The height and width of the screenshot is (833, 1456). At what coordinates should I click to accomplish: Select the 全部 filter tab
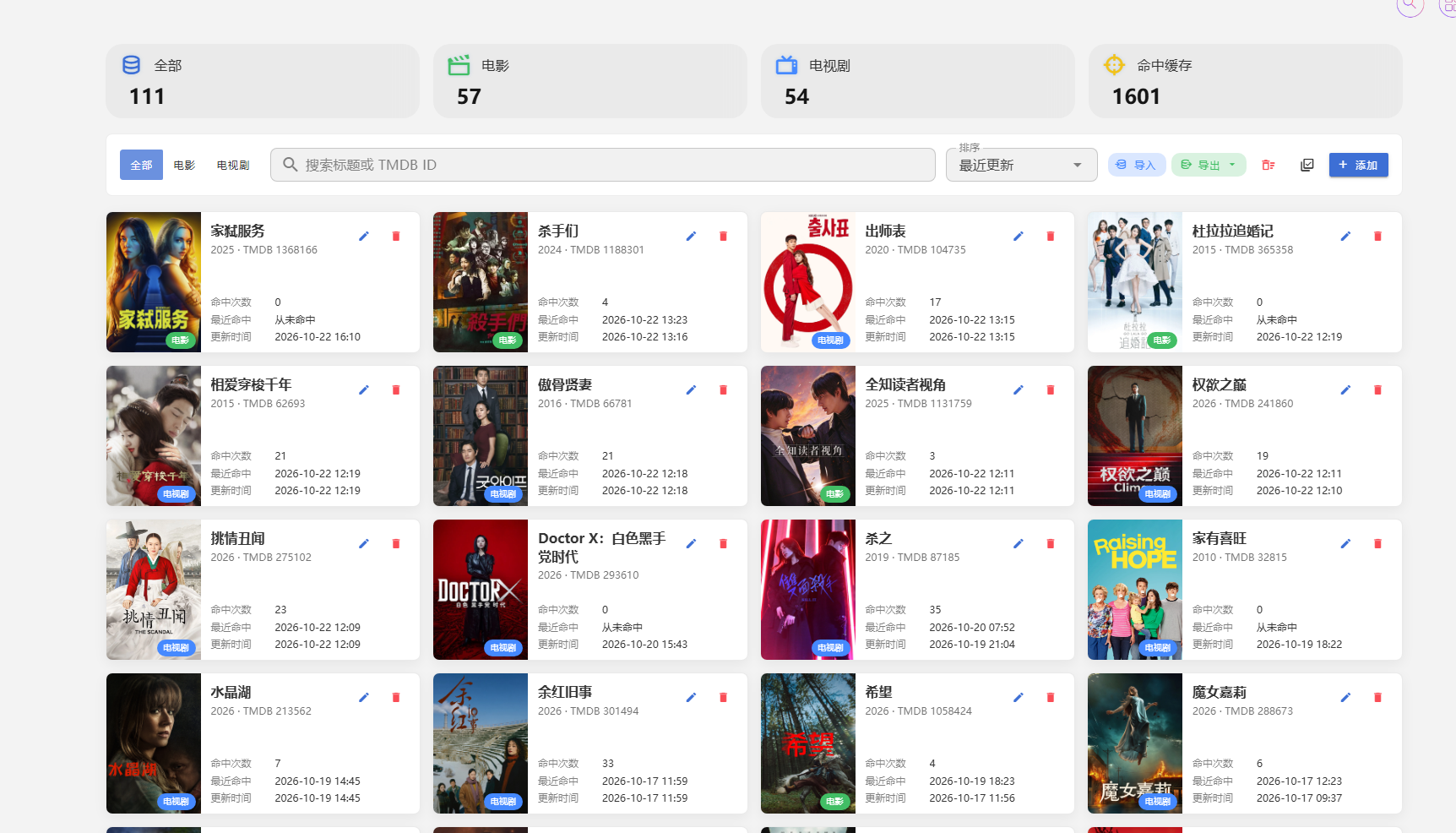(141, 165)
